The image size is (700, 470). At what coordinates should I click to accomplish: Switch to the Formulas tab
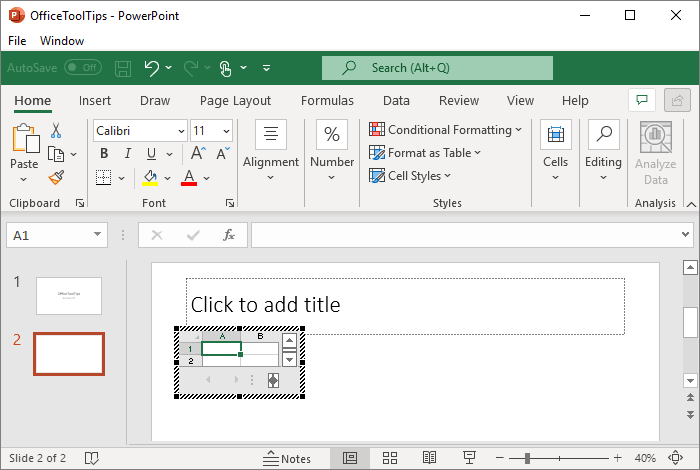(x=327, y=100)
